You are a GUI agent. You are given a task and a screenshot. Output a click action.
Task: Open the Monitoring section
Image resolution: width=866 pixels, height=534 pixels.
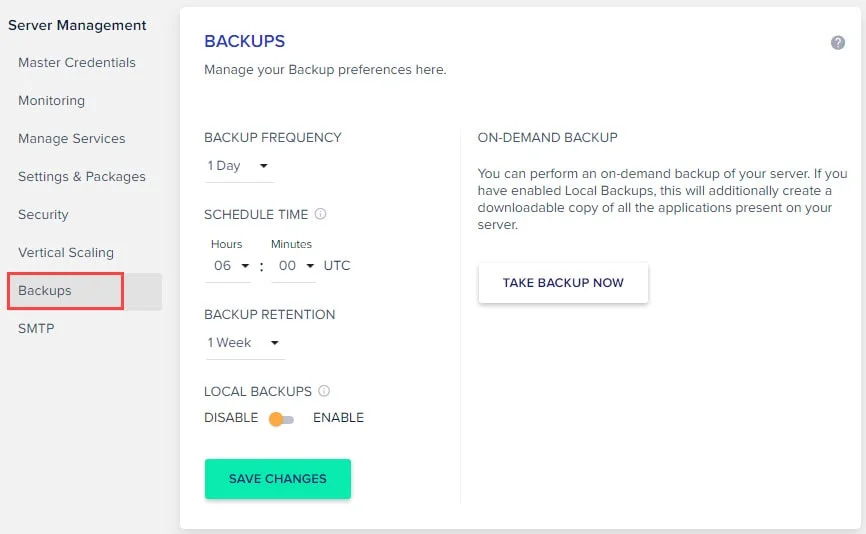51,101
